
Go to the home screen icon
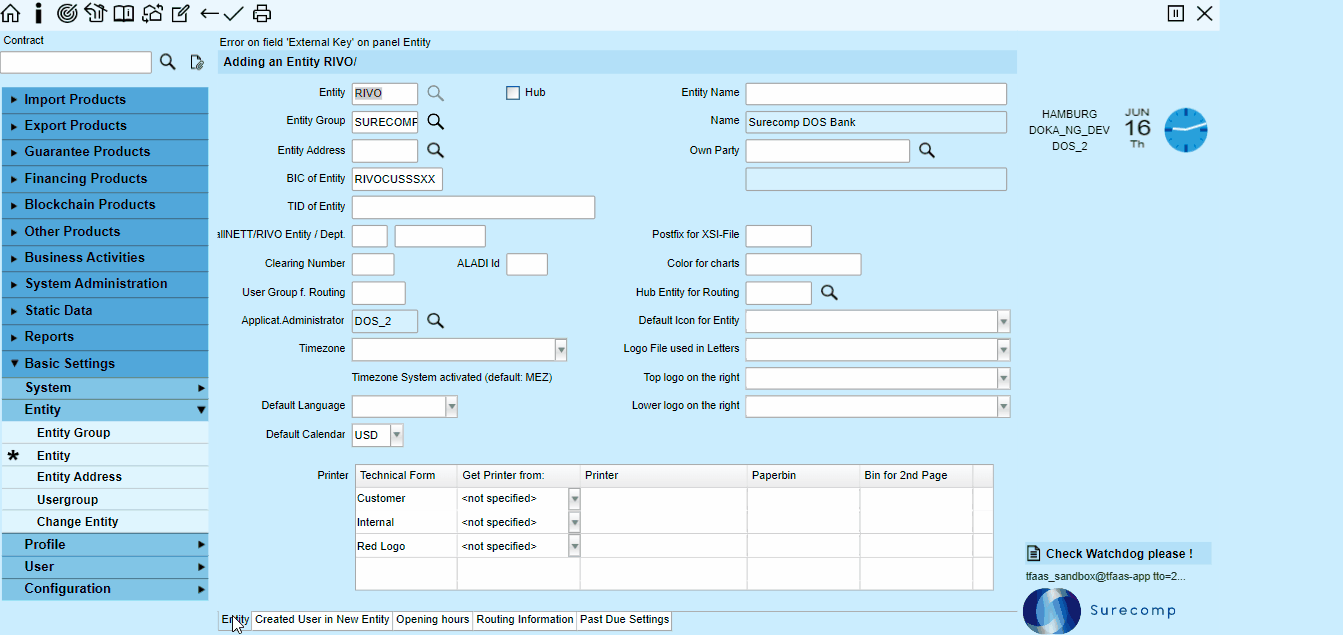(x=11, y=13)
